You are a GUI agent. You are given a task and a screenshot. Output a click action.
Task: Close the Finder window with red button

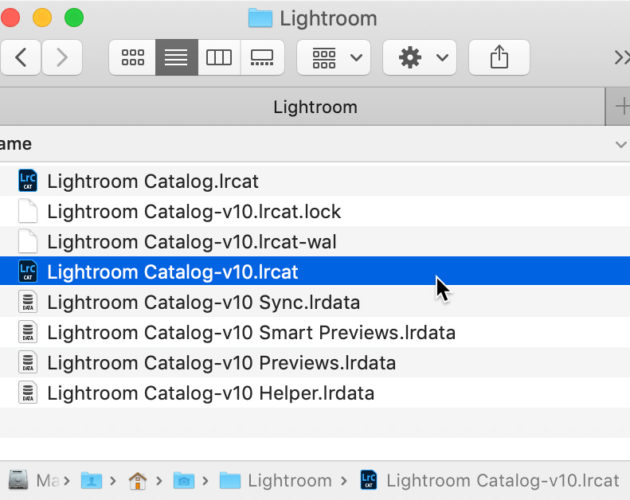point(10,18)
